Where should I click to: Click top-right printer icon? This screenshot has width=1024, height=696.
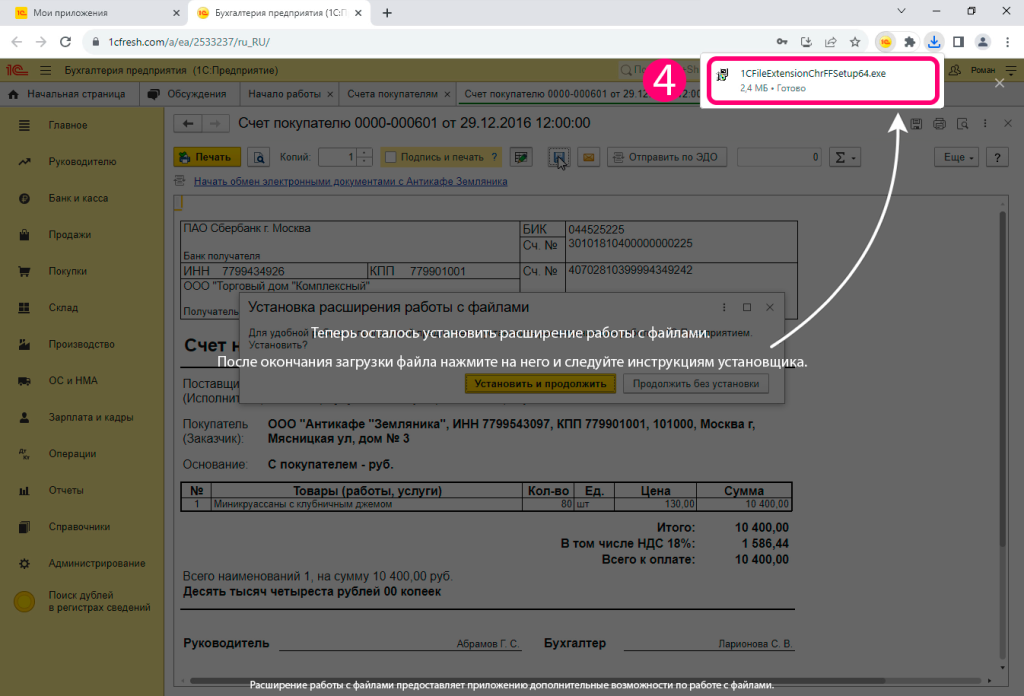(939, 123)
